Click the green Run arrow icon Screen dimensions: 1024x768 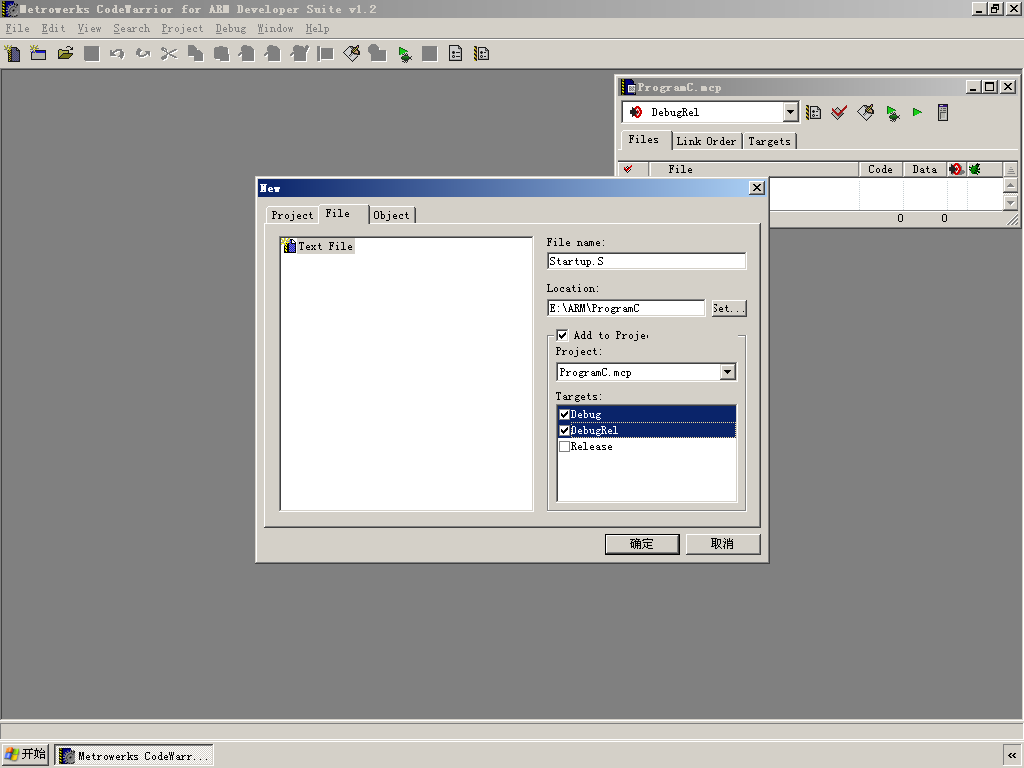(918, 112)
